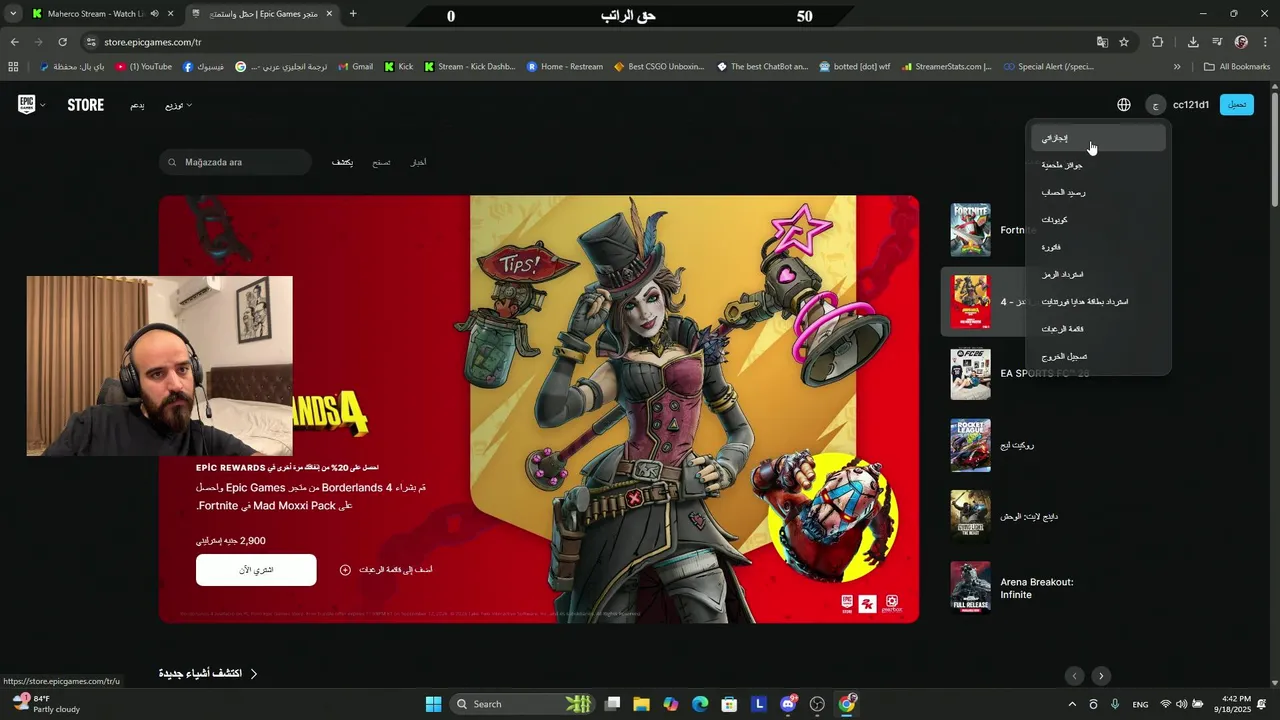
Task: Click the blue تحميل download button
Action: click(1237, 105)
